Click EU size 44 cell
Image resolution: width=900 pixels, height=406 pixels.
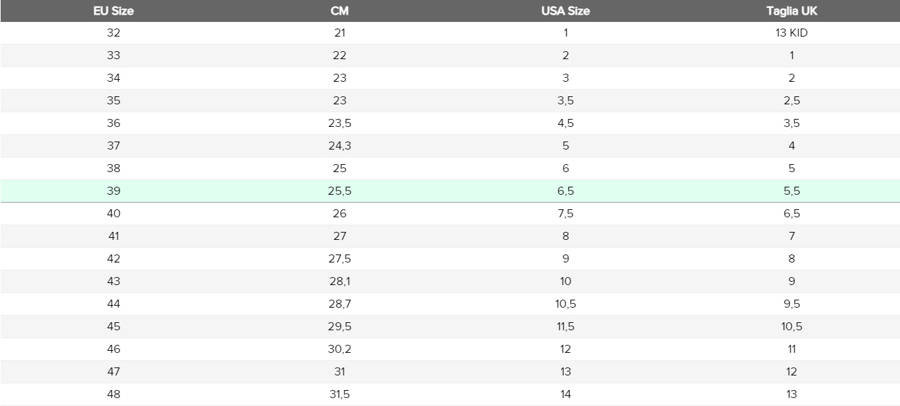[113, 304]
